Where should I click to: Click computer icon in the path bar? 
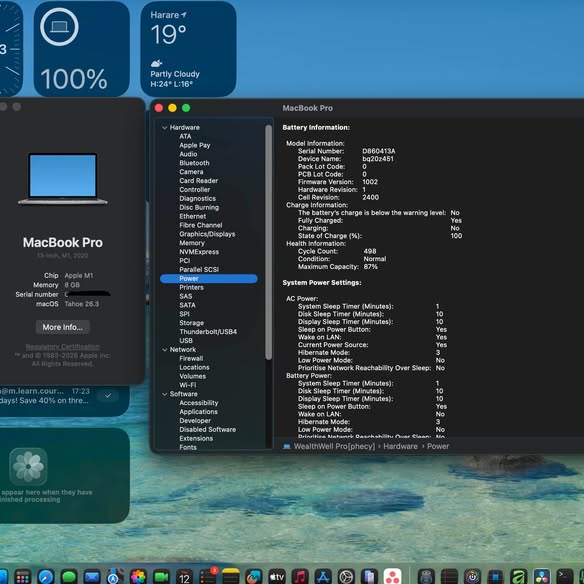(x=286, y=446)
